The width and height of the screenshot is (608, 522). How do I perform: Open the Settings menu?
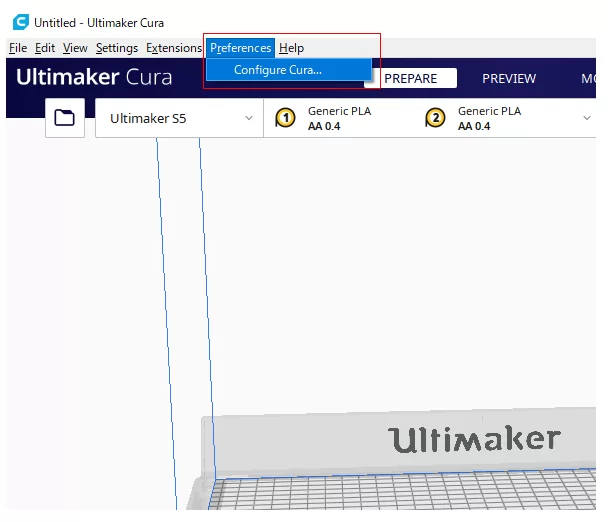117,48
